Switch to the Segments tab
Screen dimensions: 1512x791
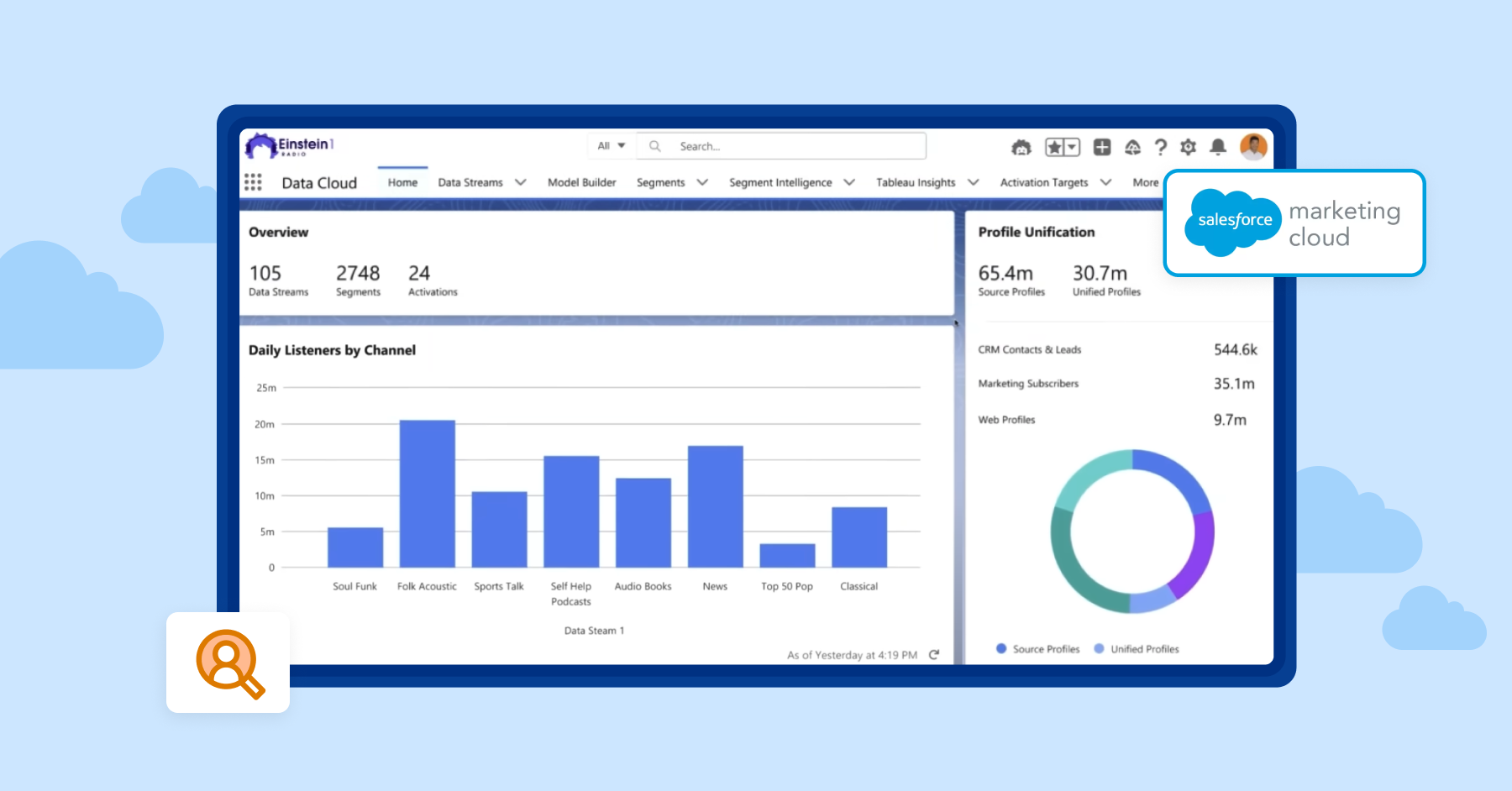[660, 182]
